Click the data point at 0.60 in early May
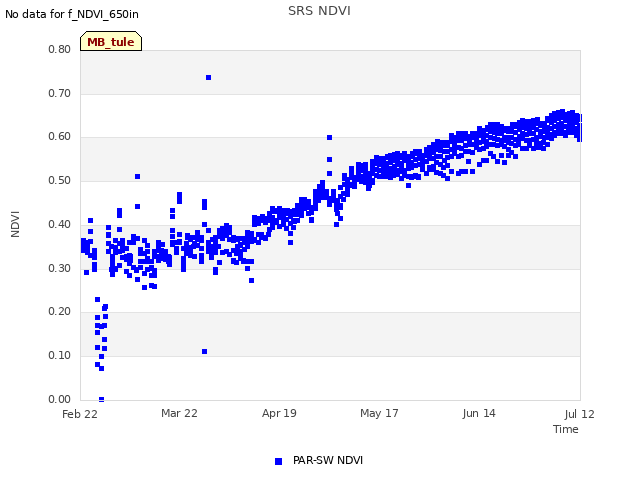The width and height of the screenshot is (640, 480). click(329, 138)
